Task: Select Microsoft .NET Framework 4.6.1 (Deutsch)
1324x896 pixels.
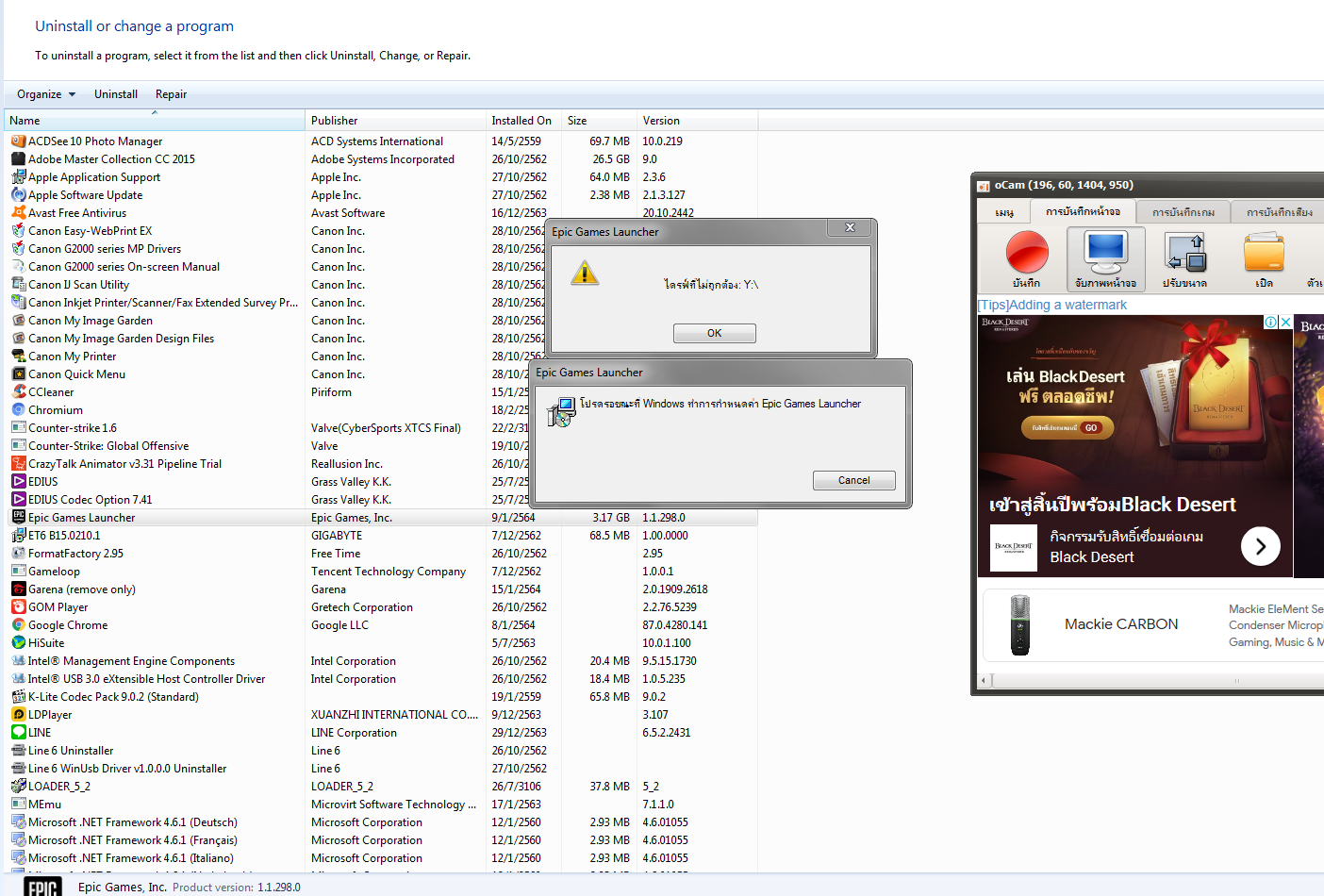Action: tap(382, 822)
